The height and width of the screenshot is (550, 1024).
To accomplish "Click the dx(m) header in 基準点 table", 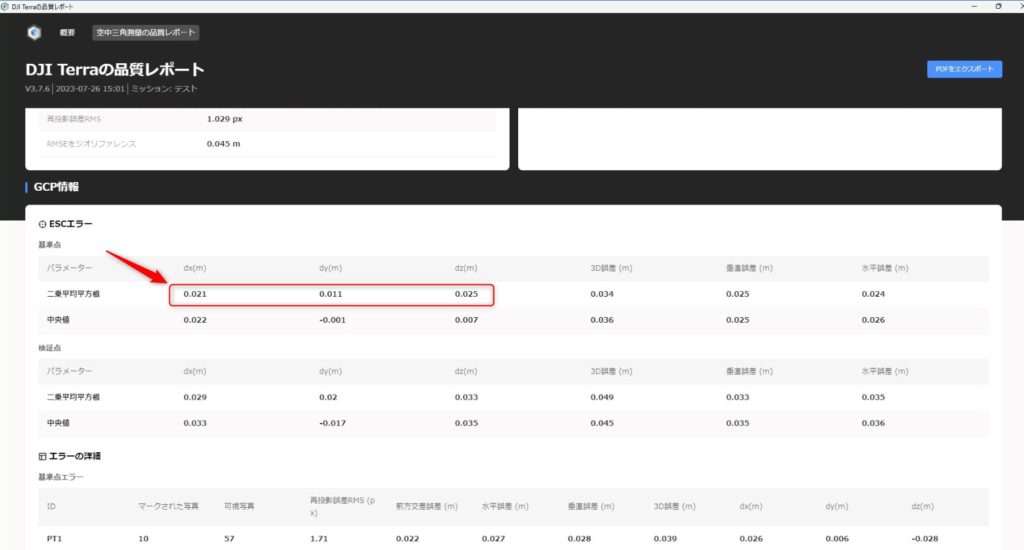I will (194, 268).
